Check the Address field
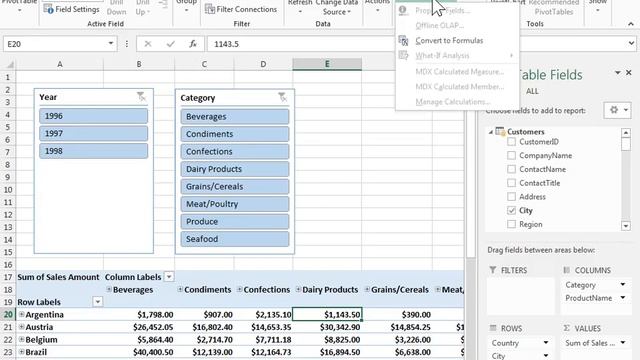Screen dimensions: 640x360 pyautogui.click(x=511, y=197)
